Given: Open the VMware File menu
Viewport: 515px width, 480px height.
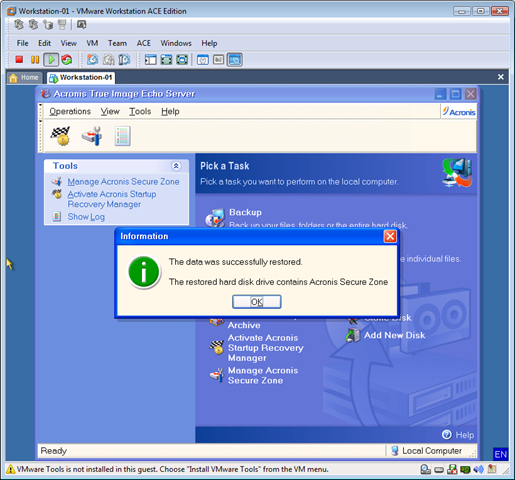Looking at the screenshot, I should [23, 43].
